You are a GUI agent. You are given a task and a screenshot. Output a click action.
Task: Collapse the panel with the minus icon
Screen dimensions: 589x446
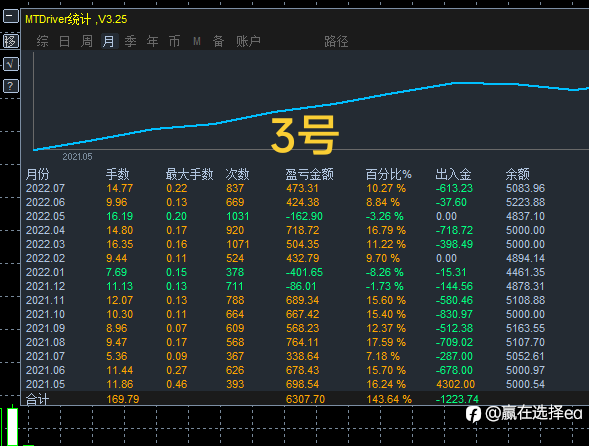click(11, 17)
